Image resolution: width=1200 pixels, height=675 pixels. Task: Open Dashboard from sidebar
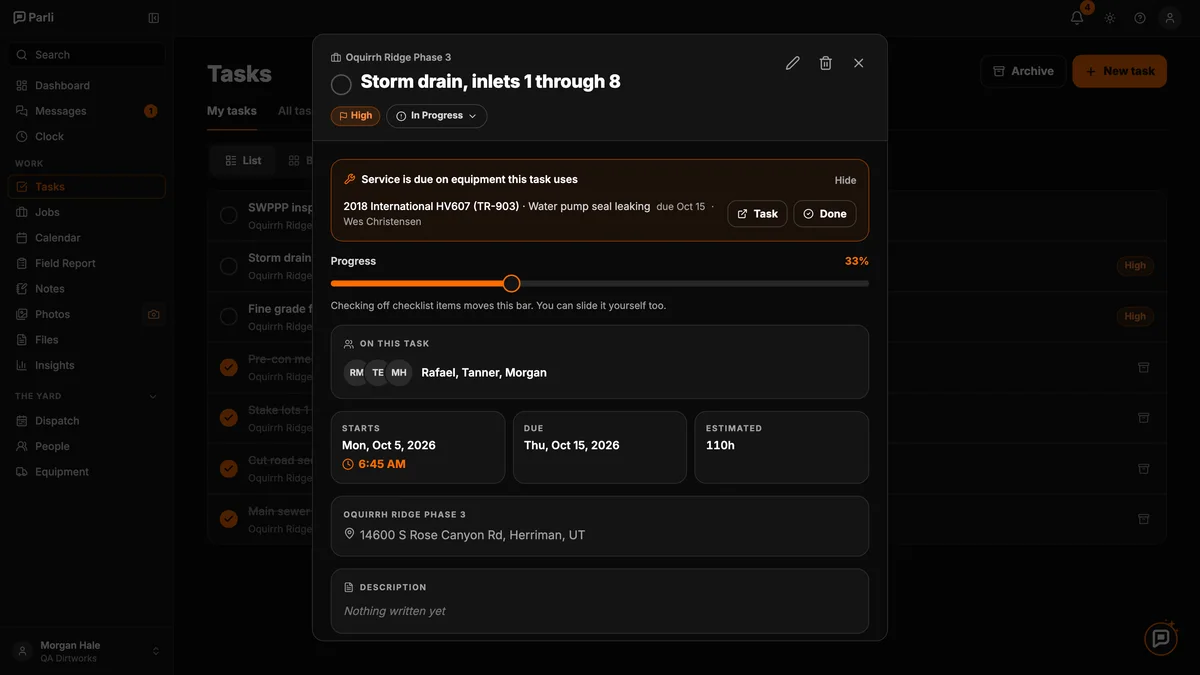point(87,86)
